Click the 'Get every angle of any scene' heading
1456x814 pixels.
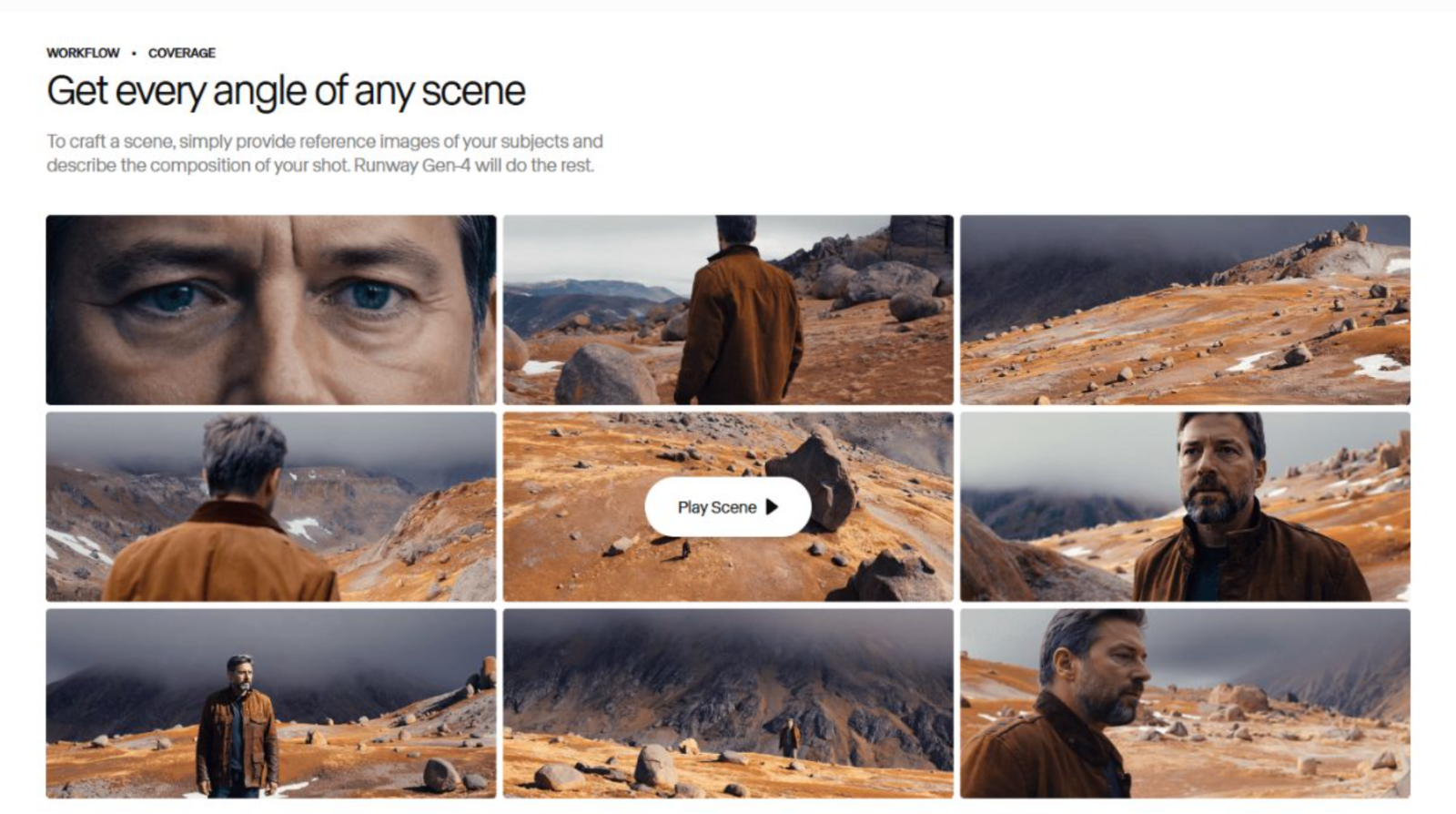tap(286, 92)
